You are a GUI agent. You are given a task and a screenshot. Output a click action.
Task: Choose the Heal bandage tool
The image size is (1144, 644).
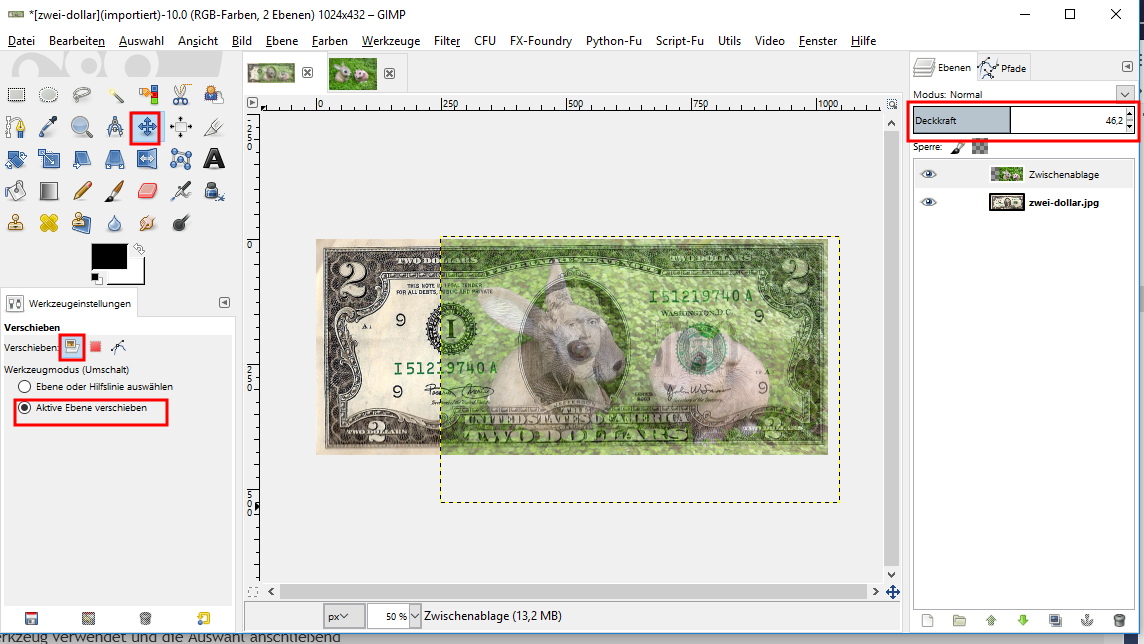pos(48,222)
